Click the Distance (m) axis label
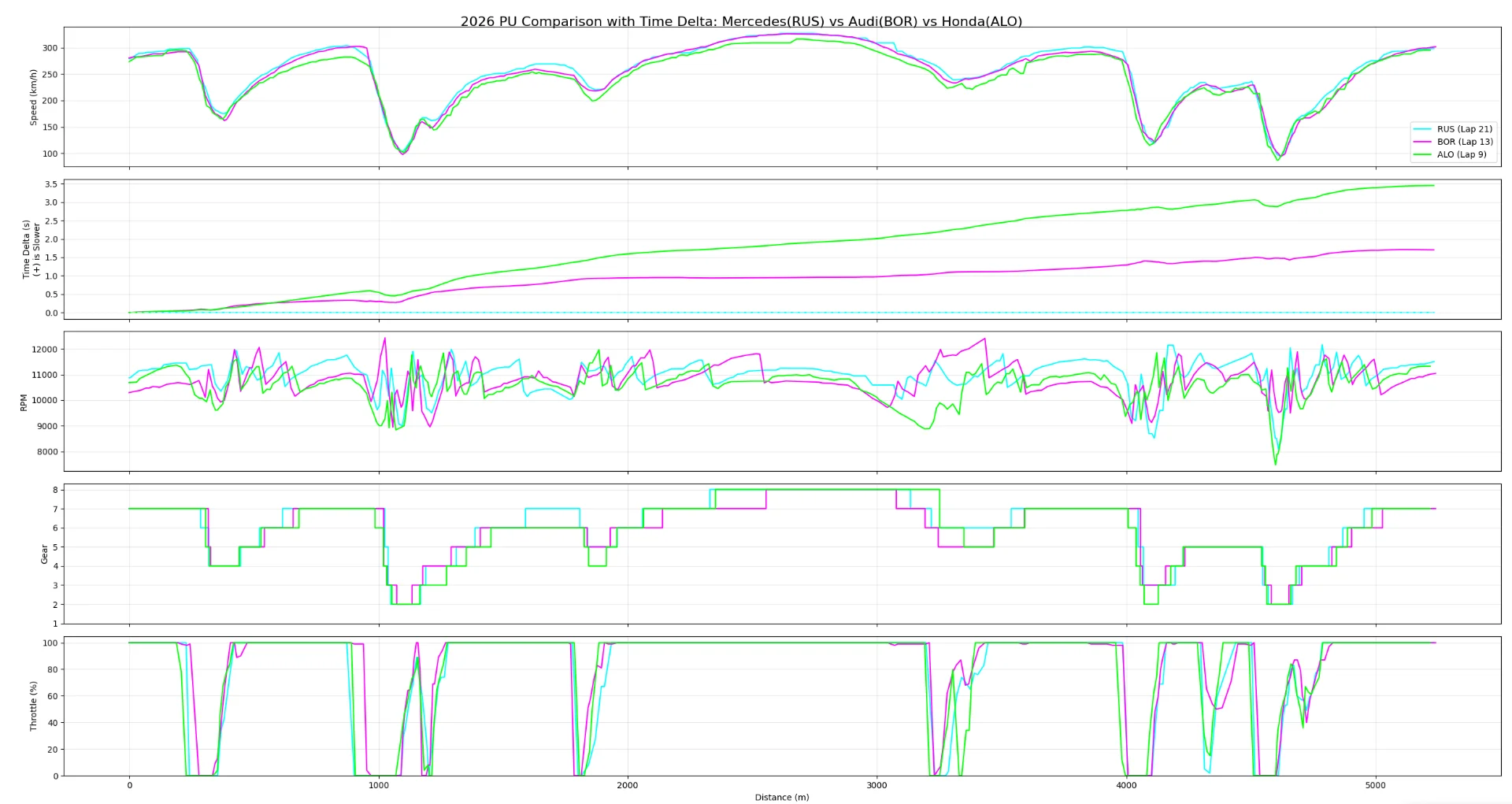Image resolution: width=1512 pixels, height=804 pixels. pos(781,796)
